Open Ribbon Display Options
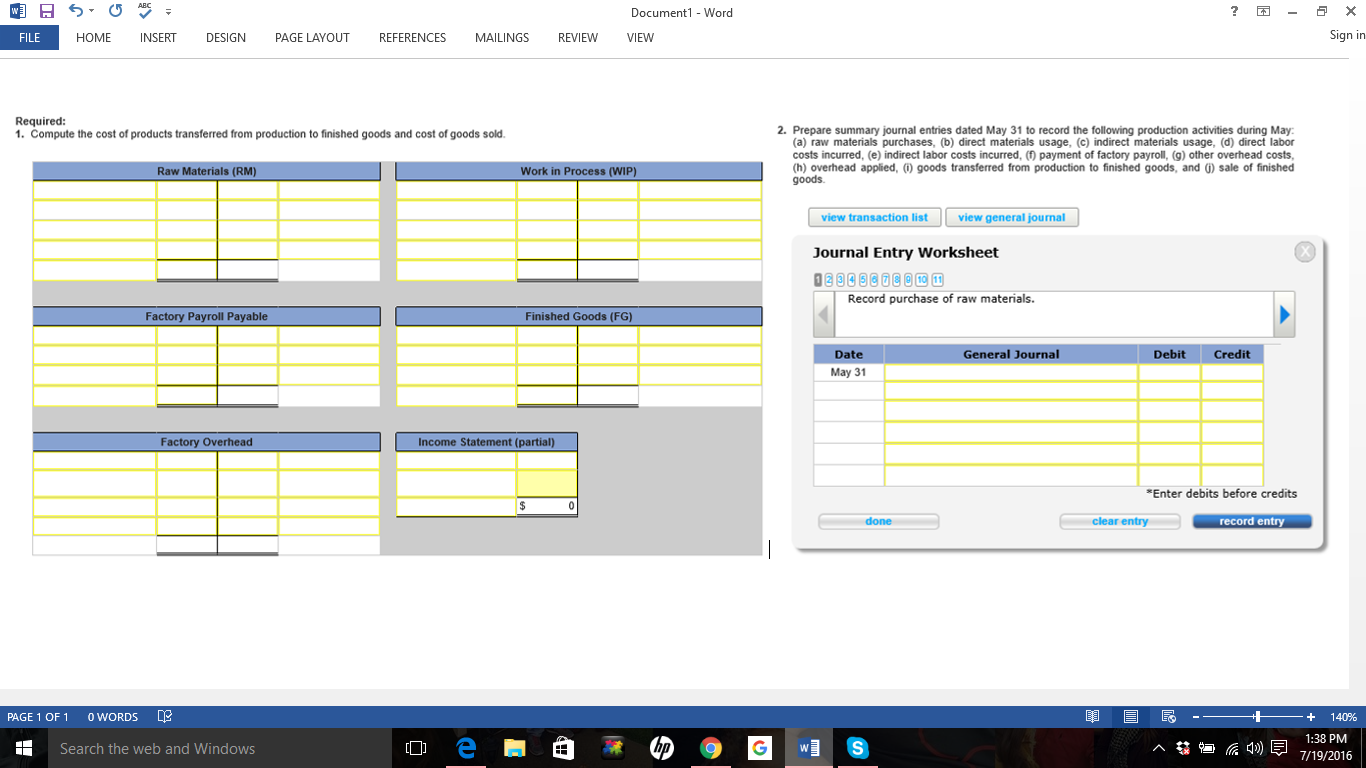Viewport: 1366px width, 768px height. tap(1263, 12)
